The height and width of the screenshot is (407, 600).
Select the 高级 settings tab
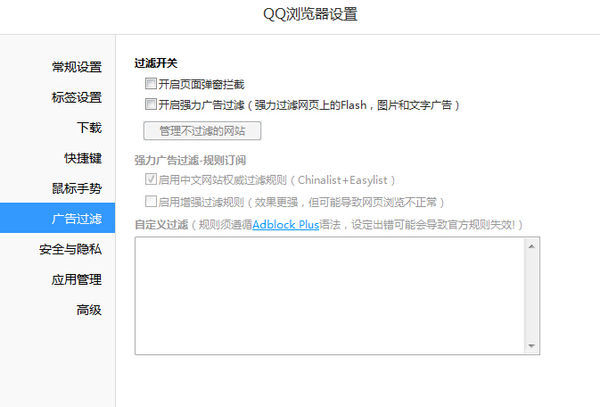coord(88,309)
